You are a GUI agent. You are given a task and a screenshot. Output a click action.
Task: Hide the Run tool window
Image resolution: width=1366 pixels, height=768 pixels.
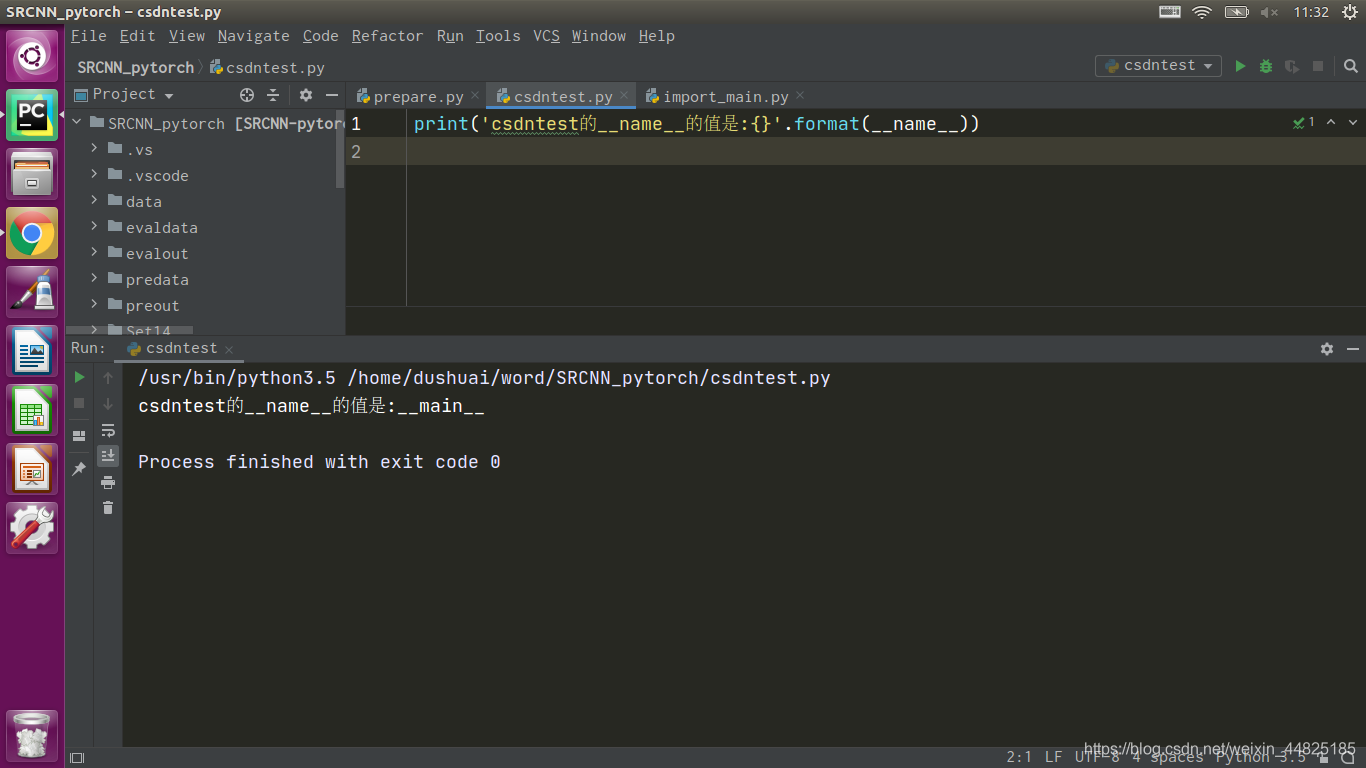(x=1353, y=349)
